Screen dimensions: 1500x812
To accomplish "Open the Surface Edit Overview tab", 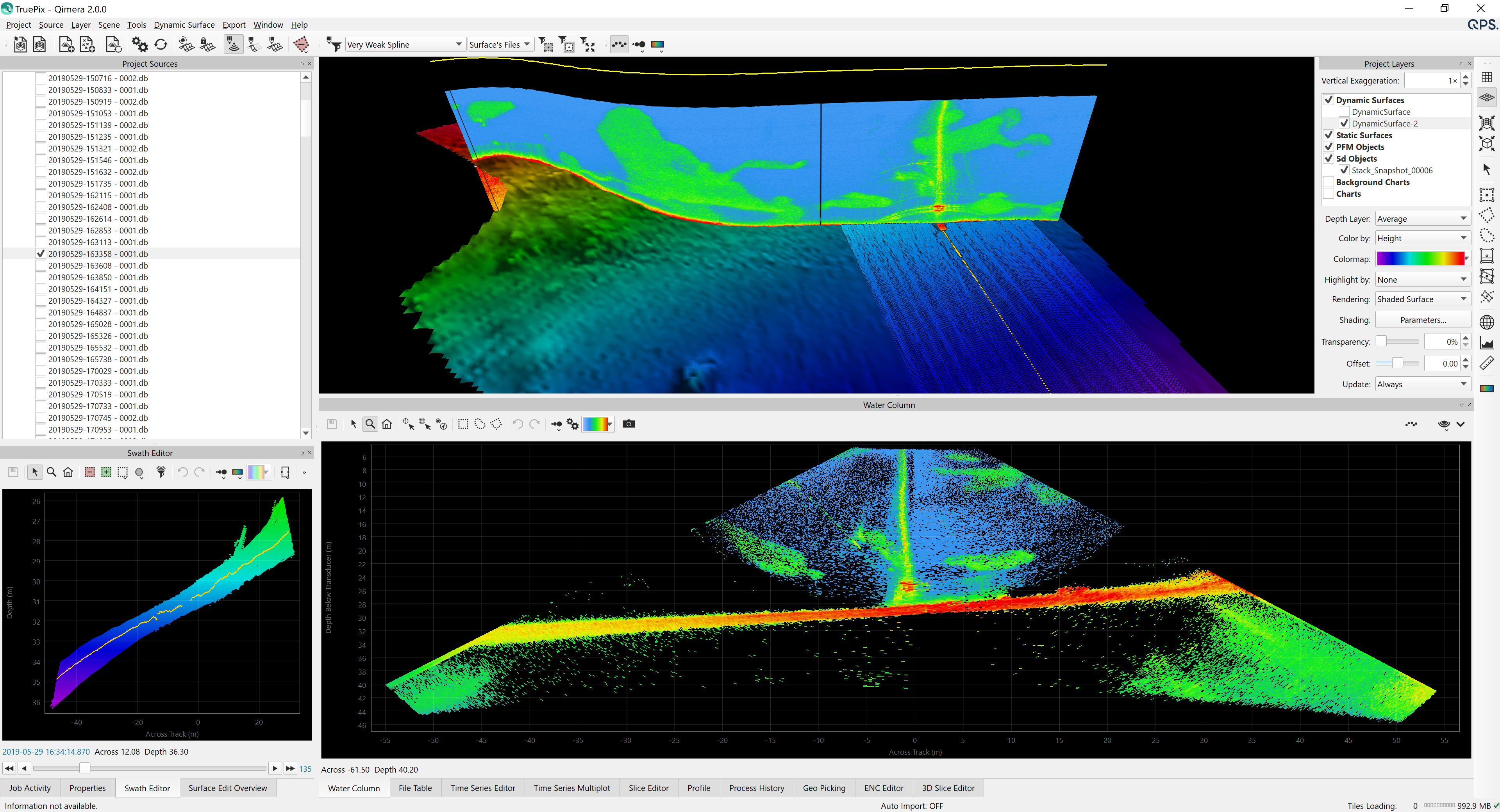I will 227,787.
